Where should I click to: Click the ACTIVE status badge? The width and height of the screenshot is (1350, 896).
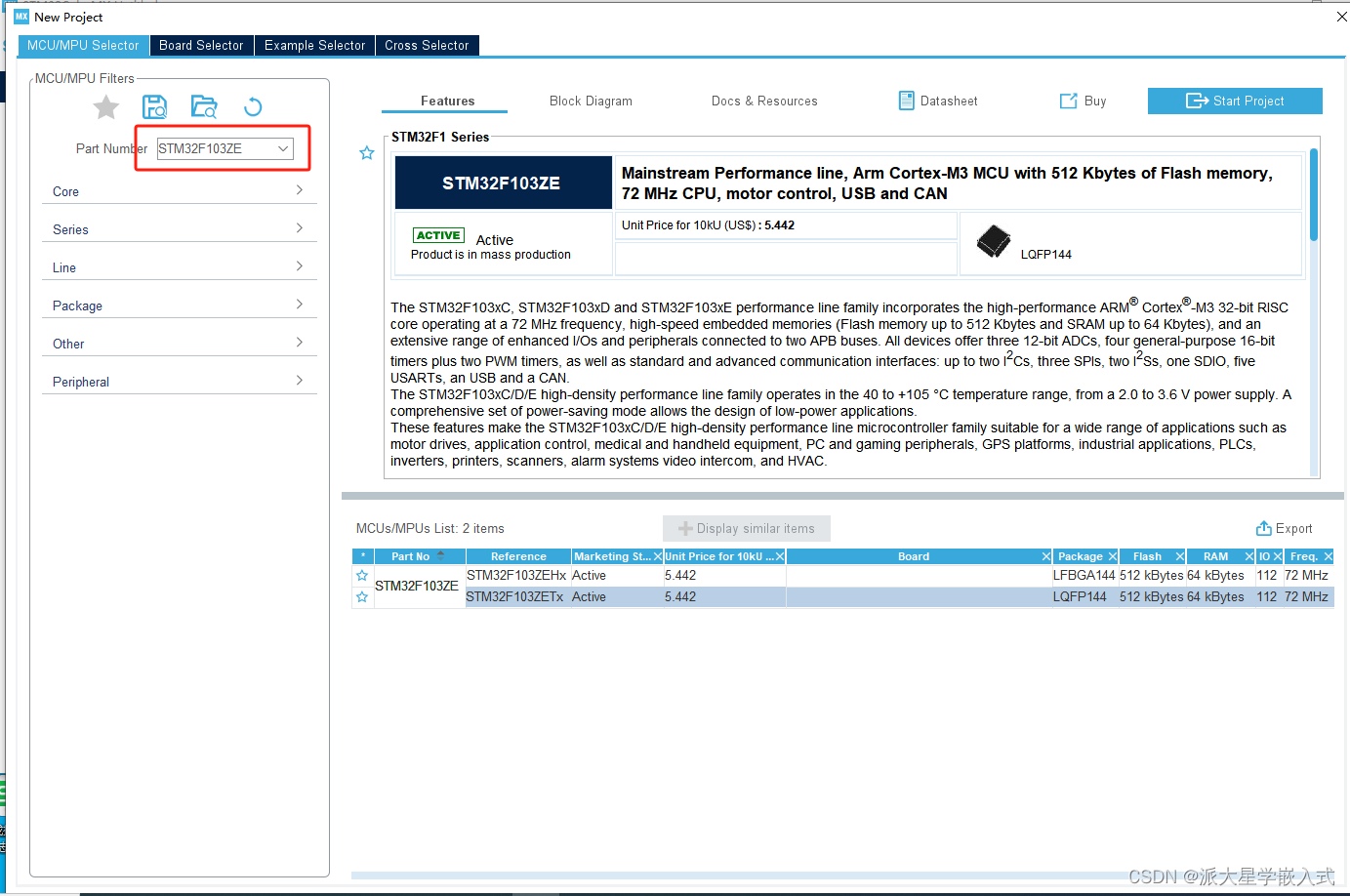click(x=438, y=235)
